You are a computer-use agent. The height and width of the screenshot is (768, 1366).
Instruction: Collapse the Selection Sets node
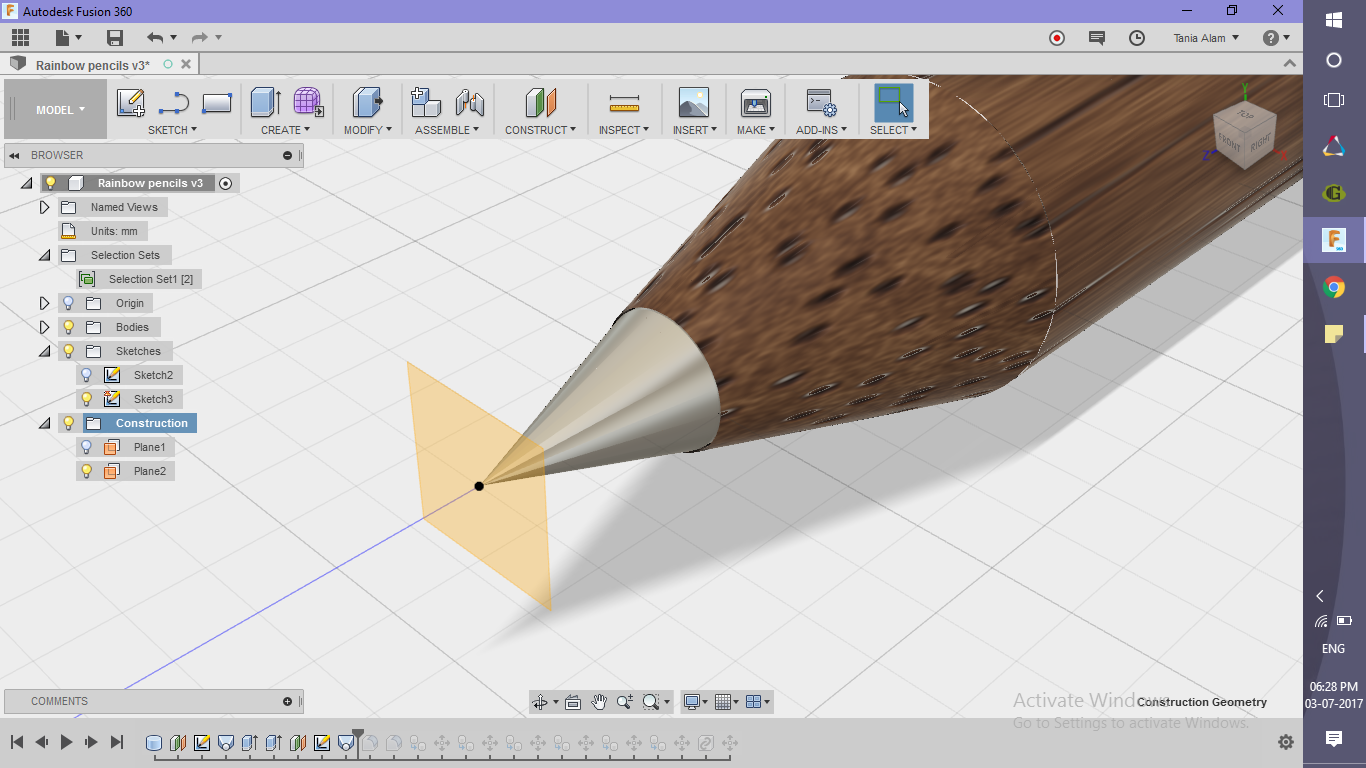(44, 255)
